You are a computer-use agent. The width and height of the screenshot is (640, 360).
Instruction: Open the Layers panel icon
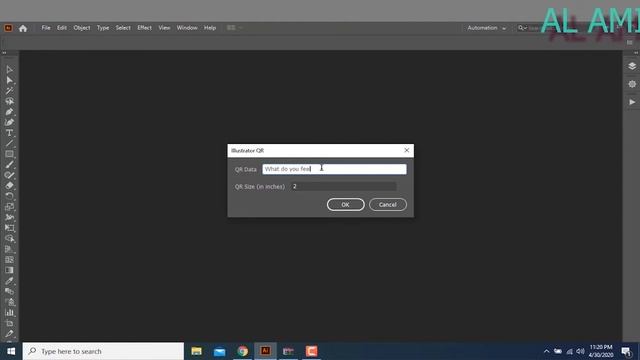pyautogui.click(x=632, y=66)
